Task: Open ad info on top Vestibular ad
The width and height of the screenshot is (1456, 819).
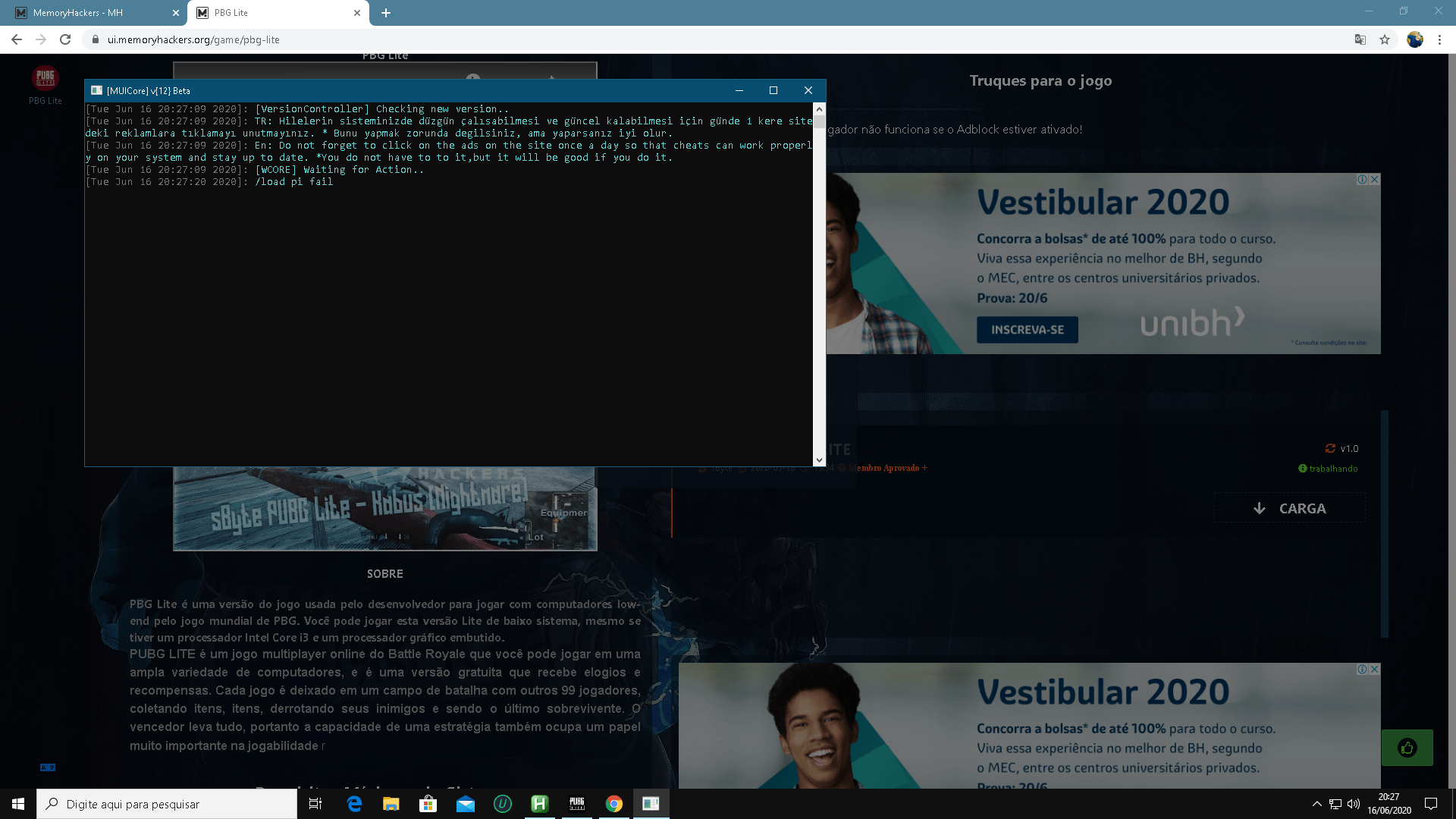Action: [1363, 180]
